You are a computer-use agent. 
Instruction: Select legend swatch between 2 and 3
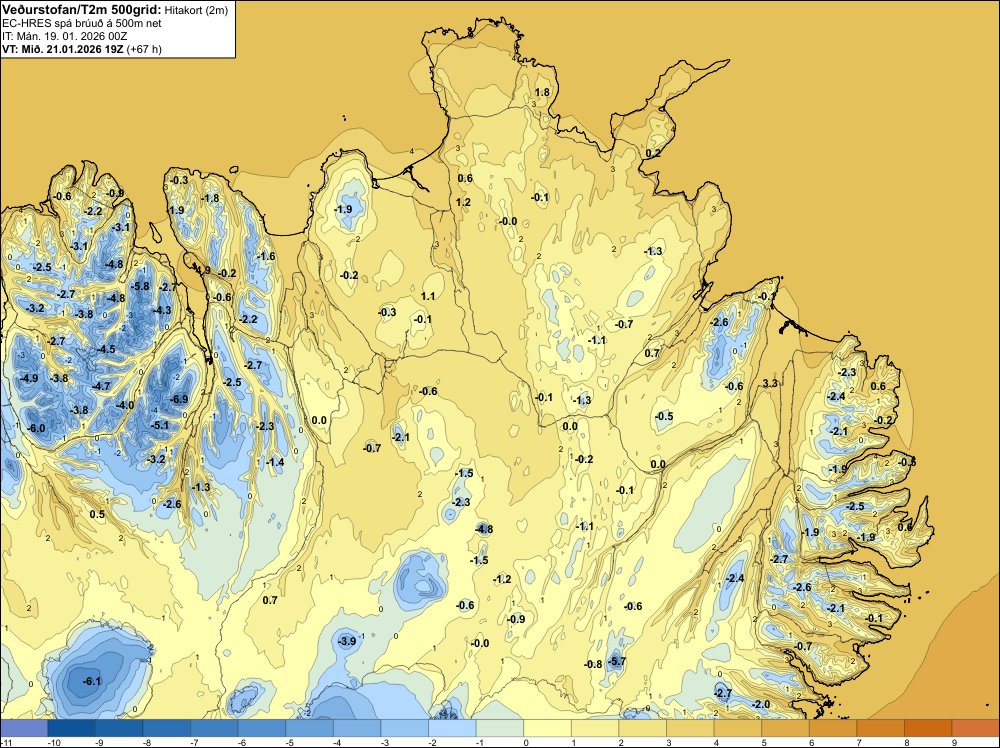(x=643, y=728)
